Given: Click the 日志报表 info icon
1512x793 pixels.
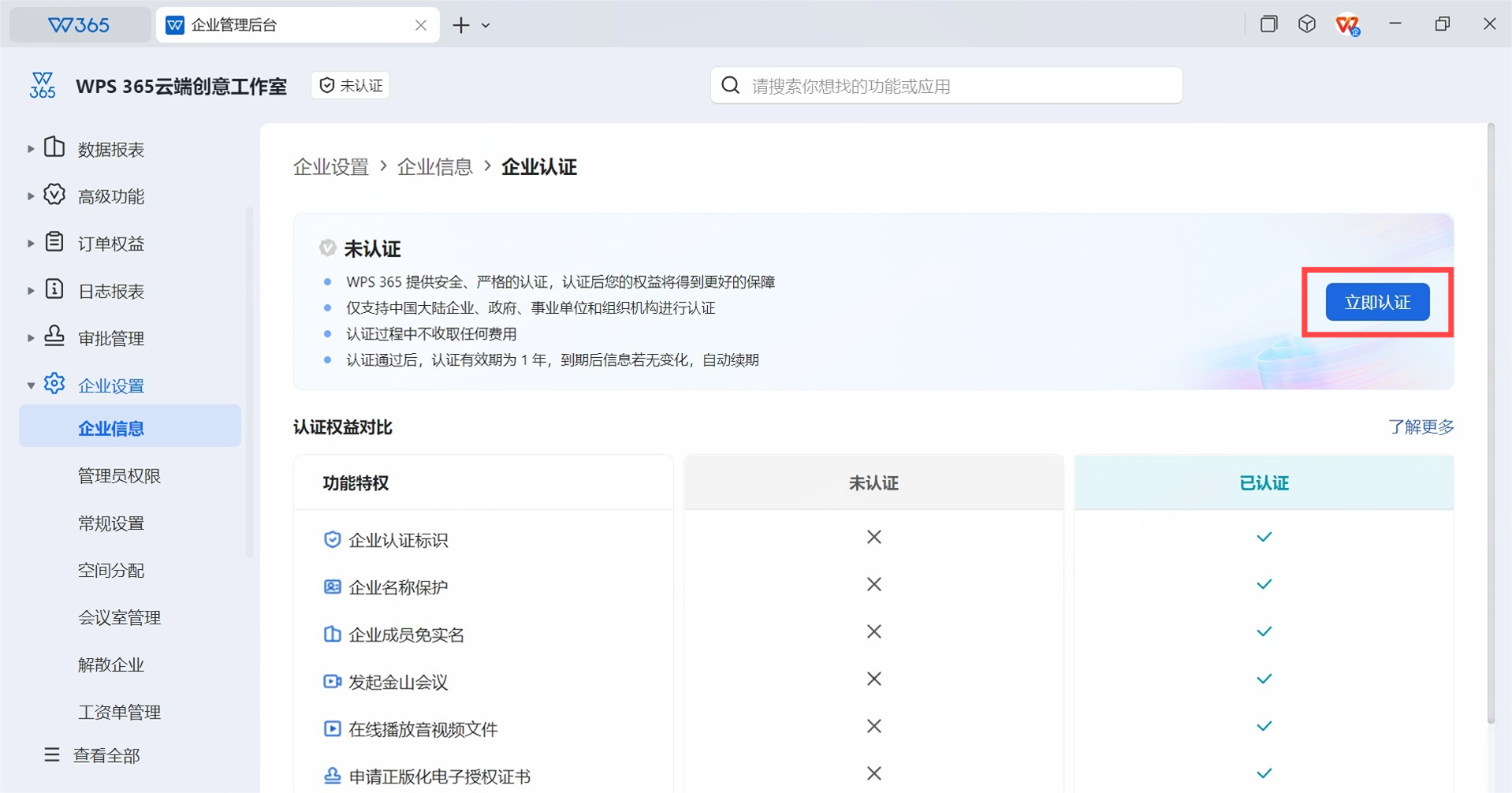Looking at the screenshot, I should tap(54, 289).
